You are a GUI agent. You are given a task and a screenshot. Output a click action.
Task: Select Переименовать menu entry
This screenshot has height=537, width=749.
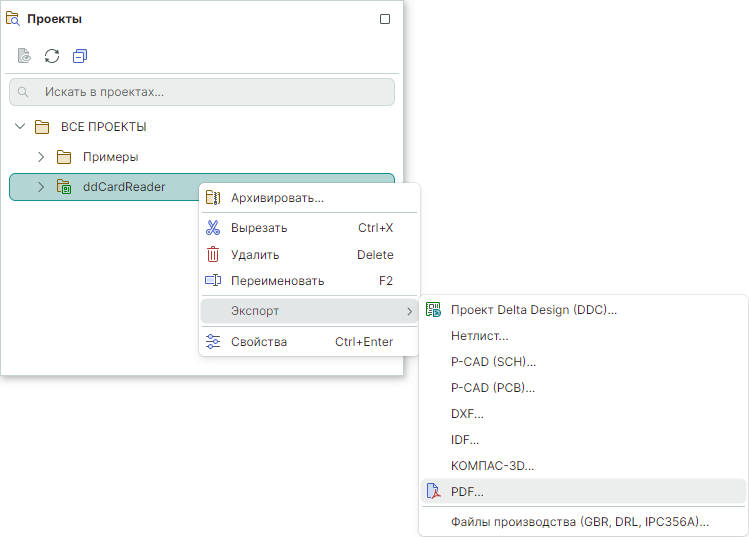pos(277,281)
